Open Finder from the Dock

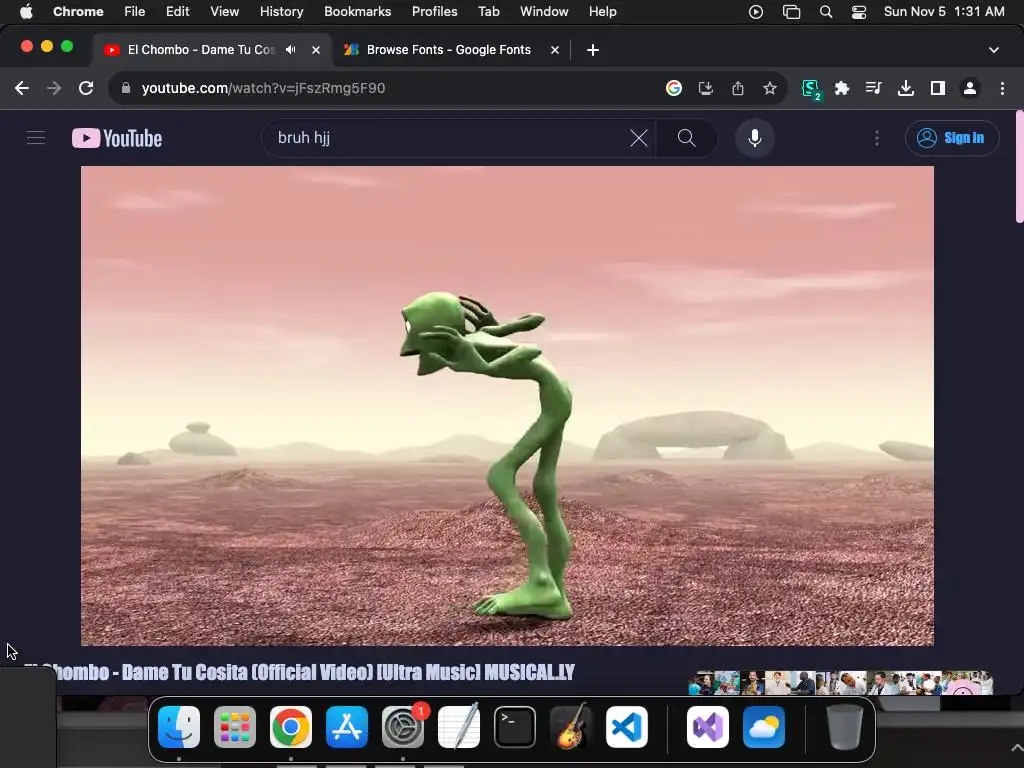pyautogui.click(x=179, y=727)
